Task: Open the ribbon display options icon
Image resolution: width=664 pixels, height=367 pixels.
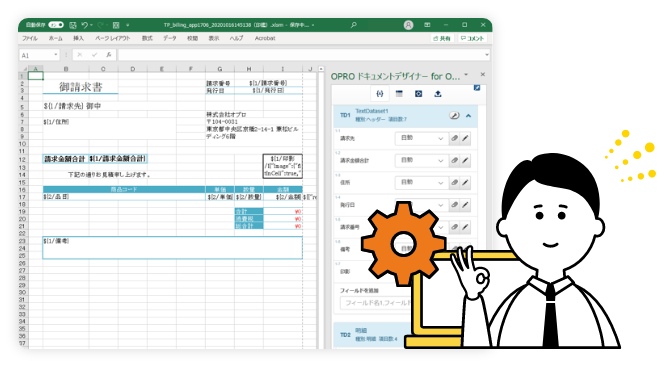Action: pos(427,25)
